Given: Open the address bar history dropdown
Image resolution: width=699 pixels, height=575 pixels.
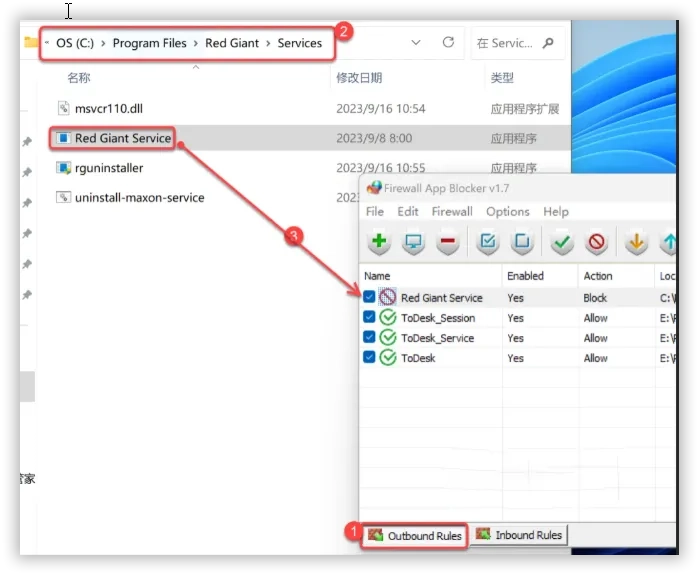Looking at the screenshot, I should 415,43.
